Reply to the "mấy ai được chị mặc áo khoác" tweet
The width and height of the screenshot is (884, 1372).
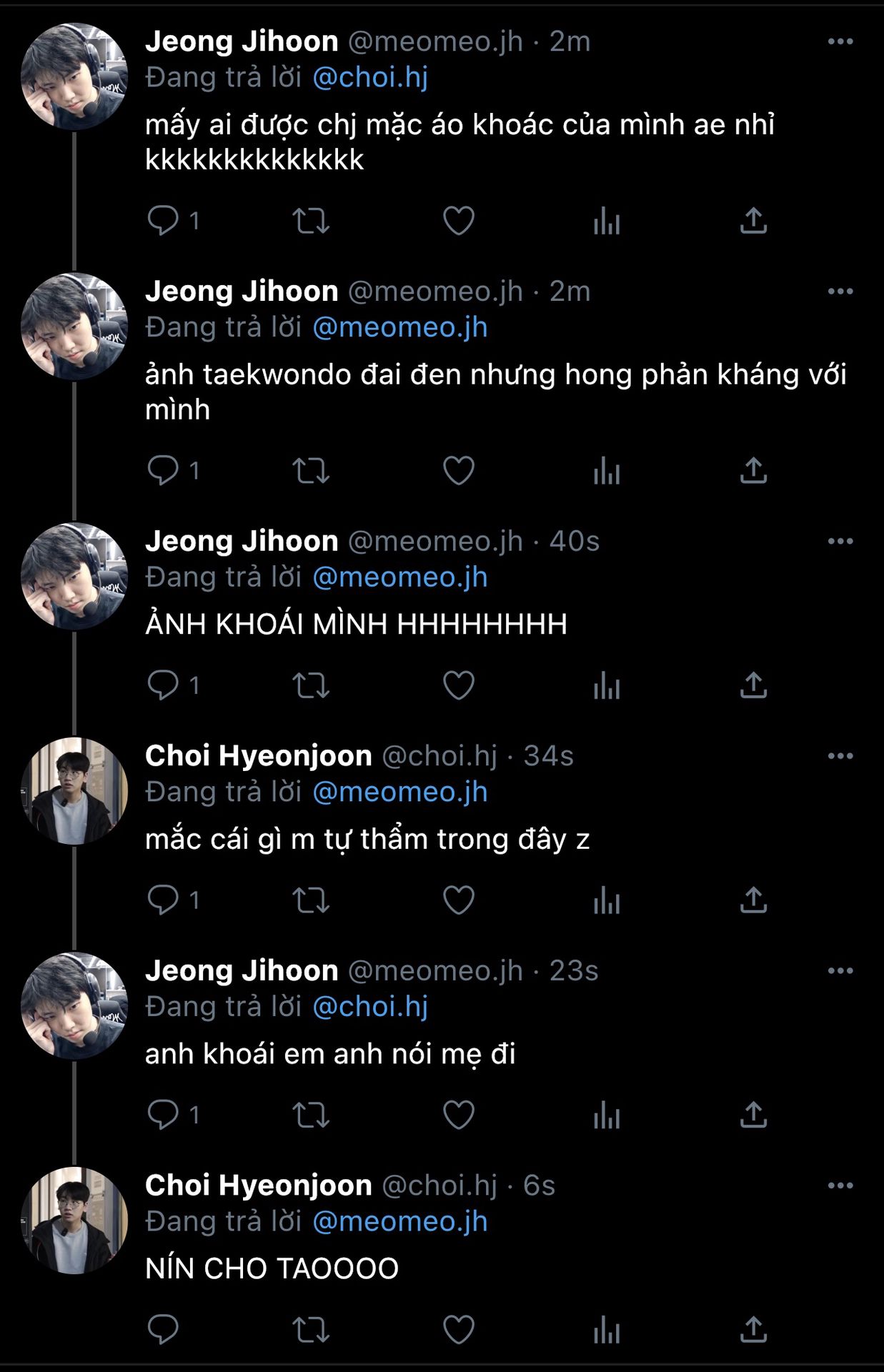pyautogui.click(x=163, y=220)
